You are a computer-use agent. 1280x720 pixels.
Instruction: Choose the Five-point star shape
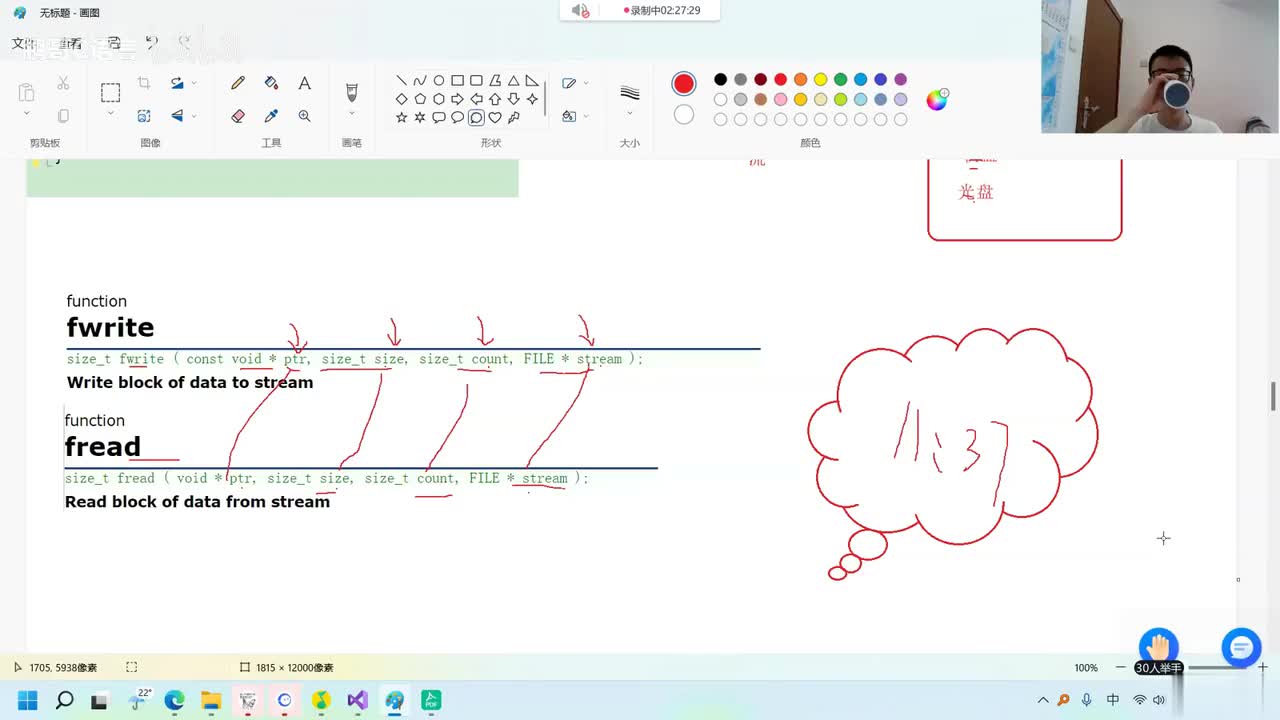(401, 118)
